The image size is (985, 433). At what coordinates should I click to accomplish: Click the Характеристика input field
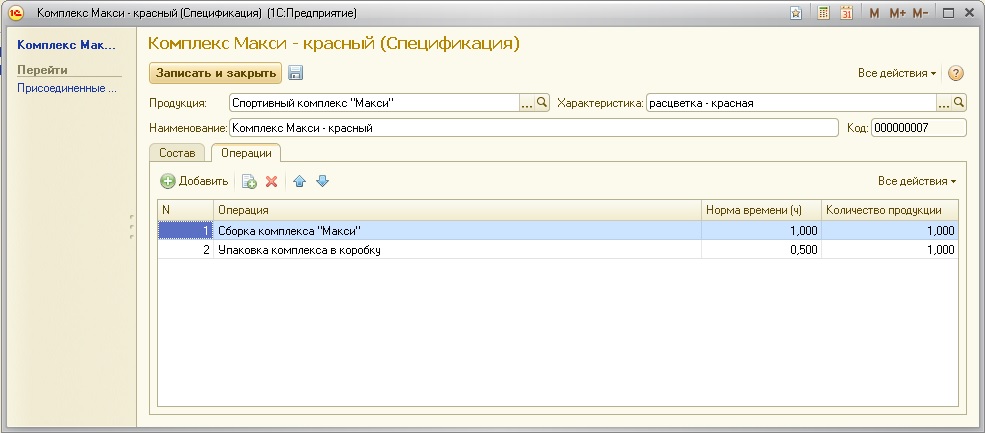(x=792, y=103)
